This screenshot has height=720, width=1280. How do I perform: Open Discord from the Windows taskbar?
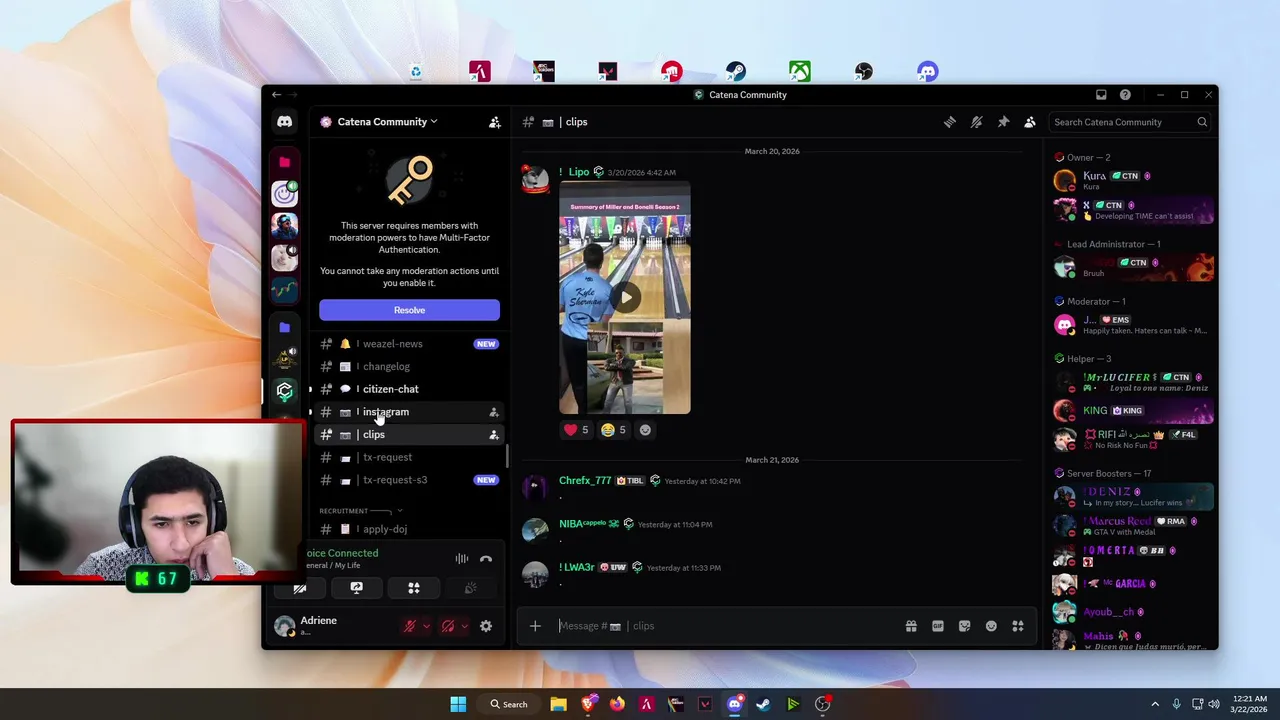pyautogui.click(x=735, y=704)
